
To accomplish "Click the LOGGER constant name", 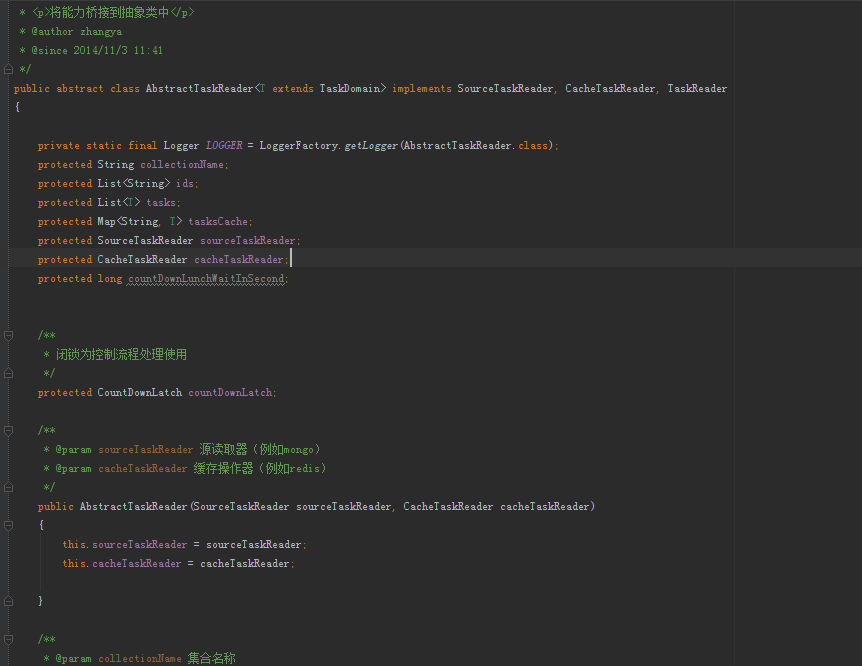I will tap(224, 145).
